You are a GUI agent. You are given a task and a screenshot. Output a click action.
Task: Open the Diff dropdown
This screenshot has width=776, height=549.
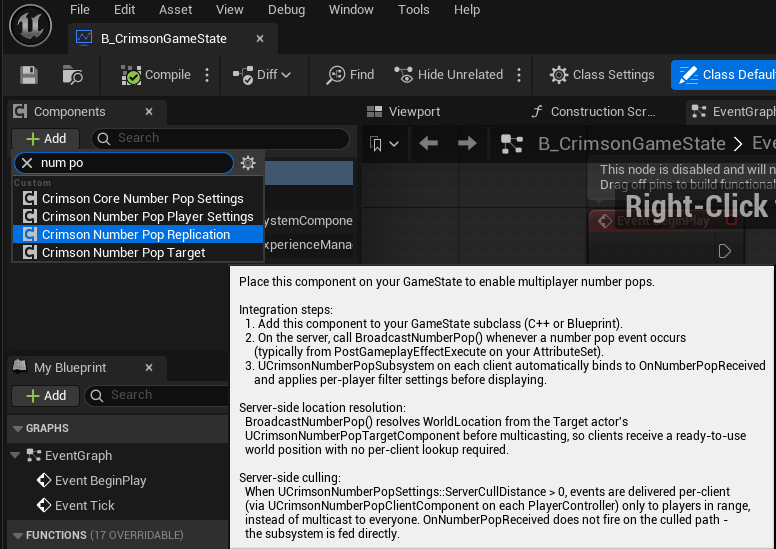tap(262, 75)
